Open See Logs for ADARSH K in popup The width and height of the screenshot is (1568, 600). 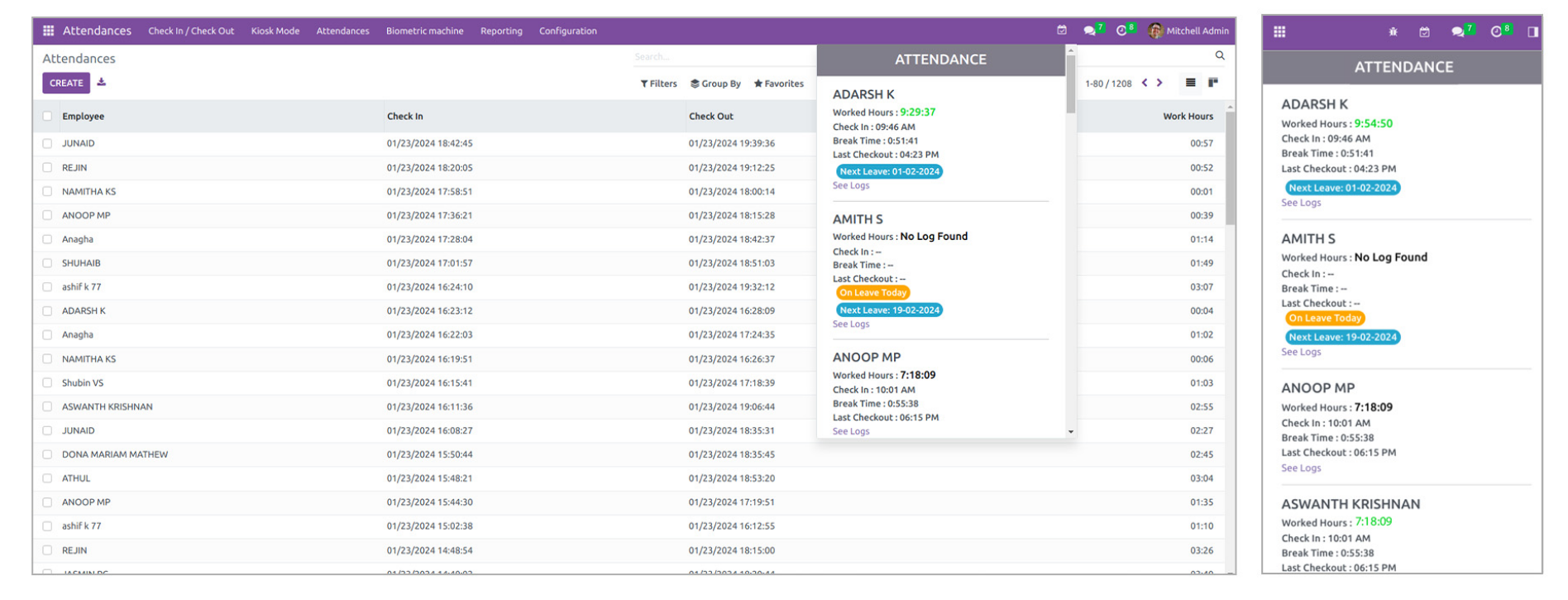pos(851,185)
